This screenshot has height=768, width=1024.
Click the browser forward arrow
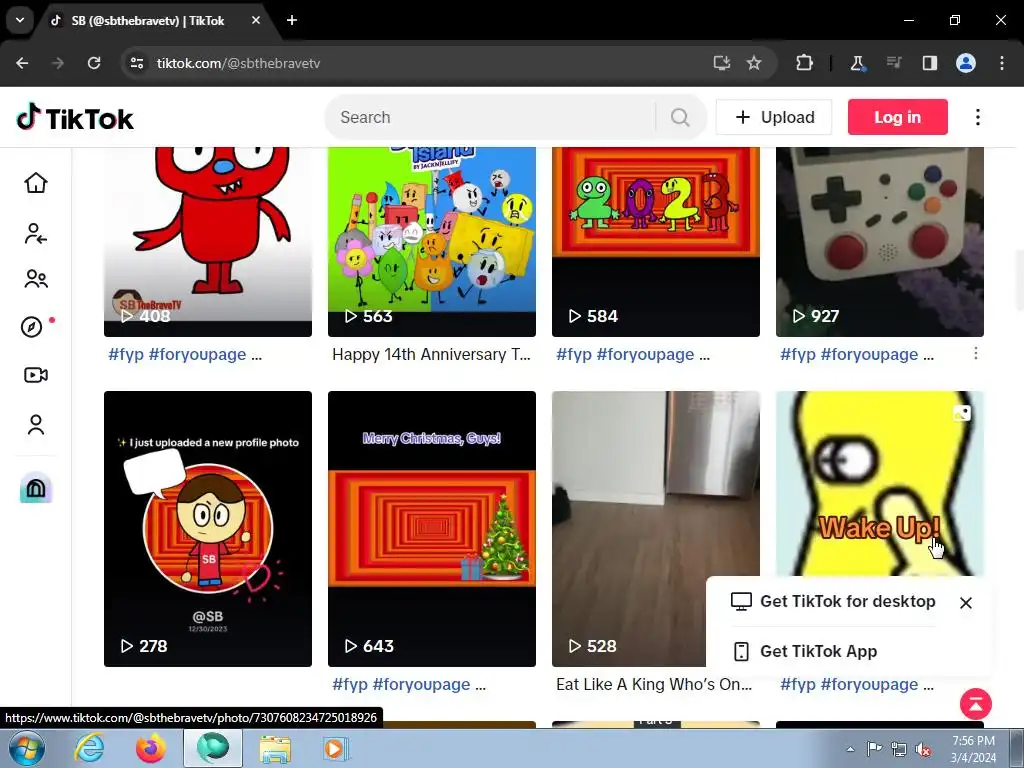pyautogui.click(x=58, y=63)
